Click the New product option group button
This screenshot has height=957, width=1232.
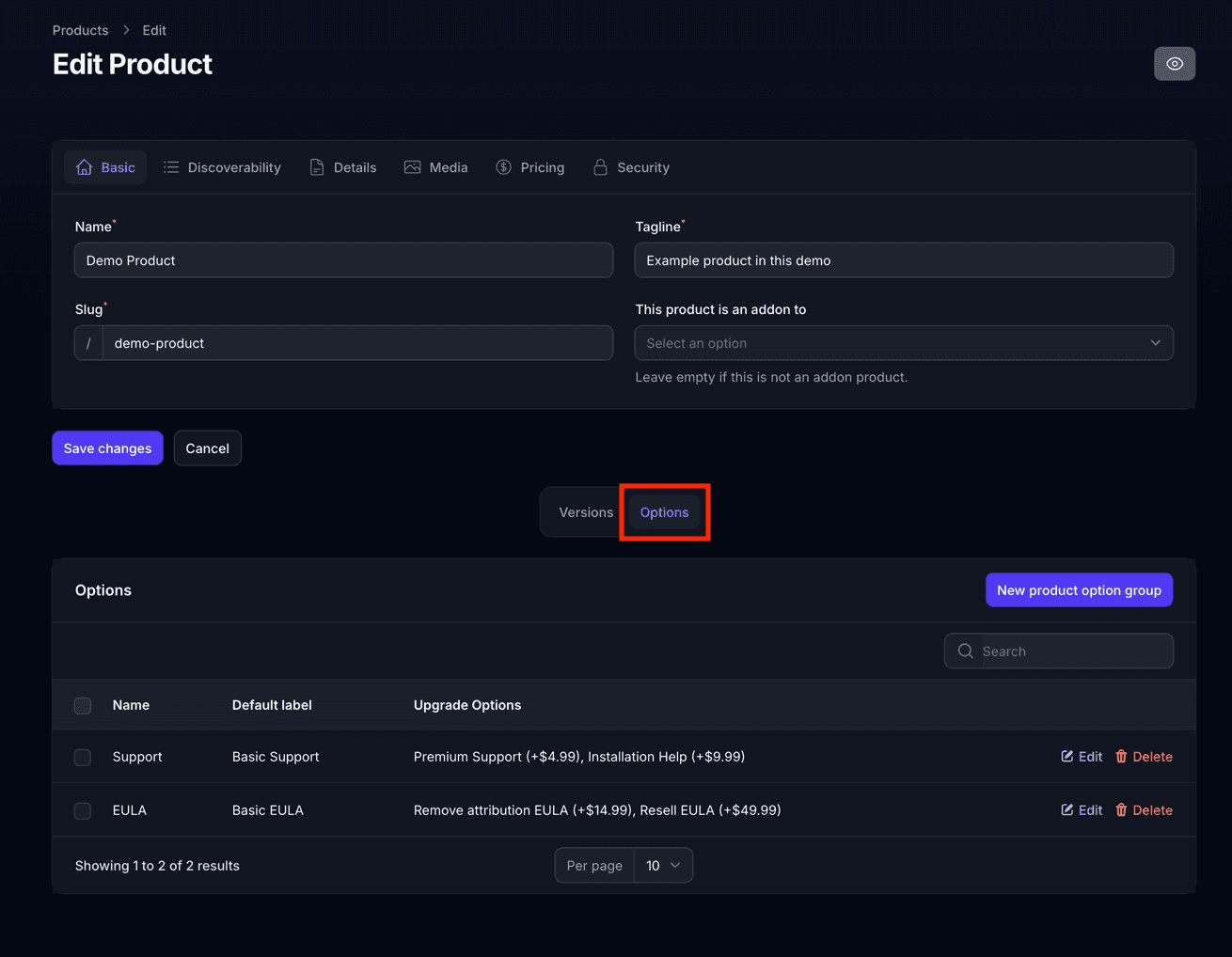(x=1079, y=589)
